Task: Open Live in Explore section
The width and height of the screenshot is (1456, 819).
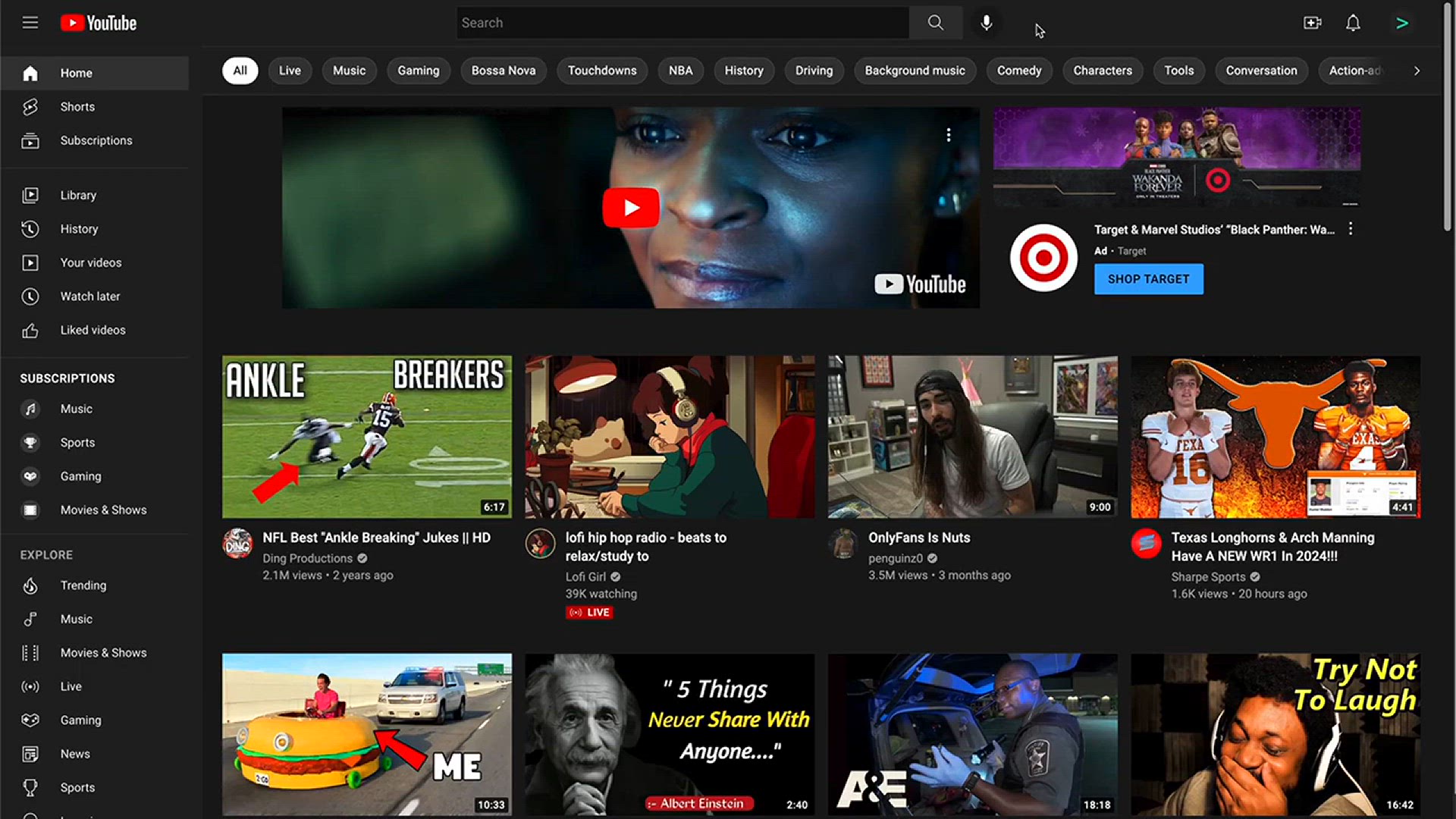Action: 95,686
